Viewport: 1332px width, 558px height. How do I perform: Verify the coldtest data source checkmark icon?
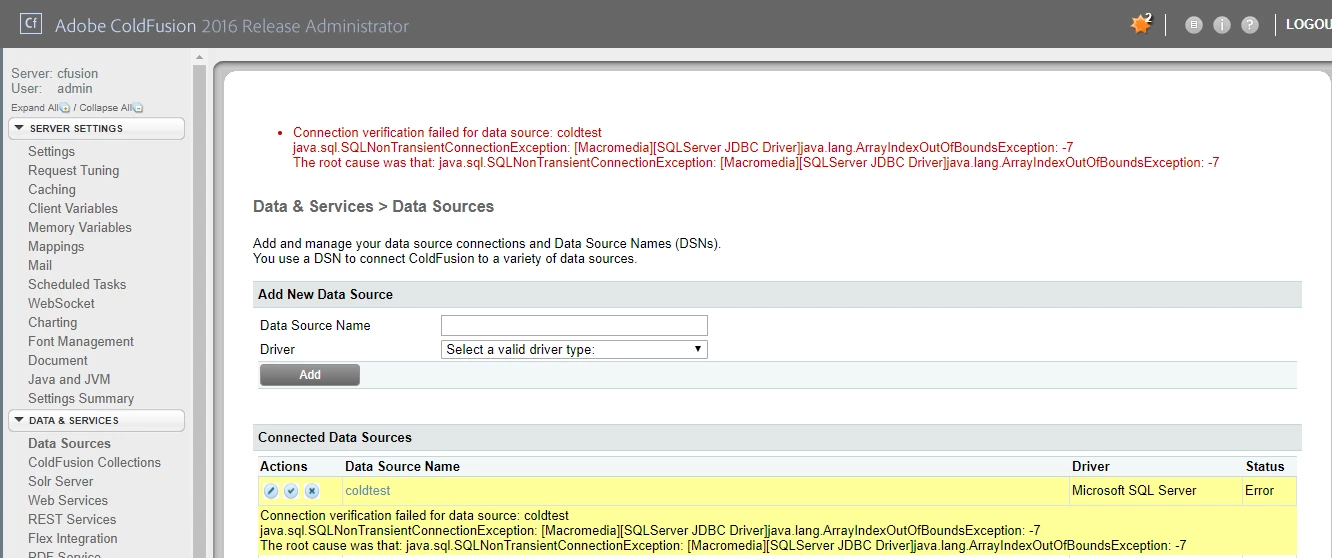click(291, 491)
